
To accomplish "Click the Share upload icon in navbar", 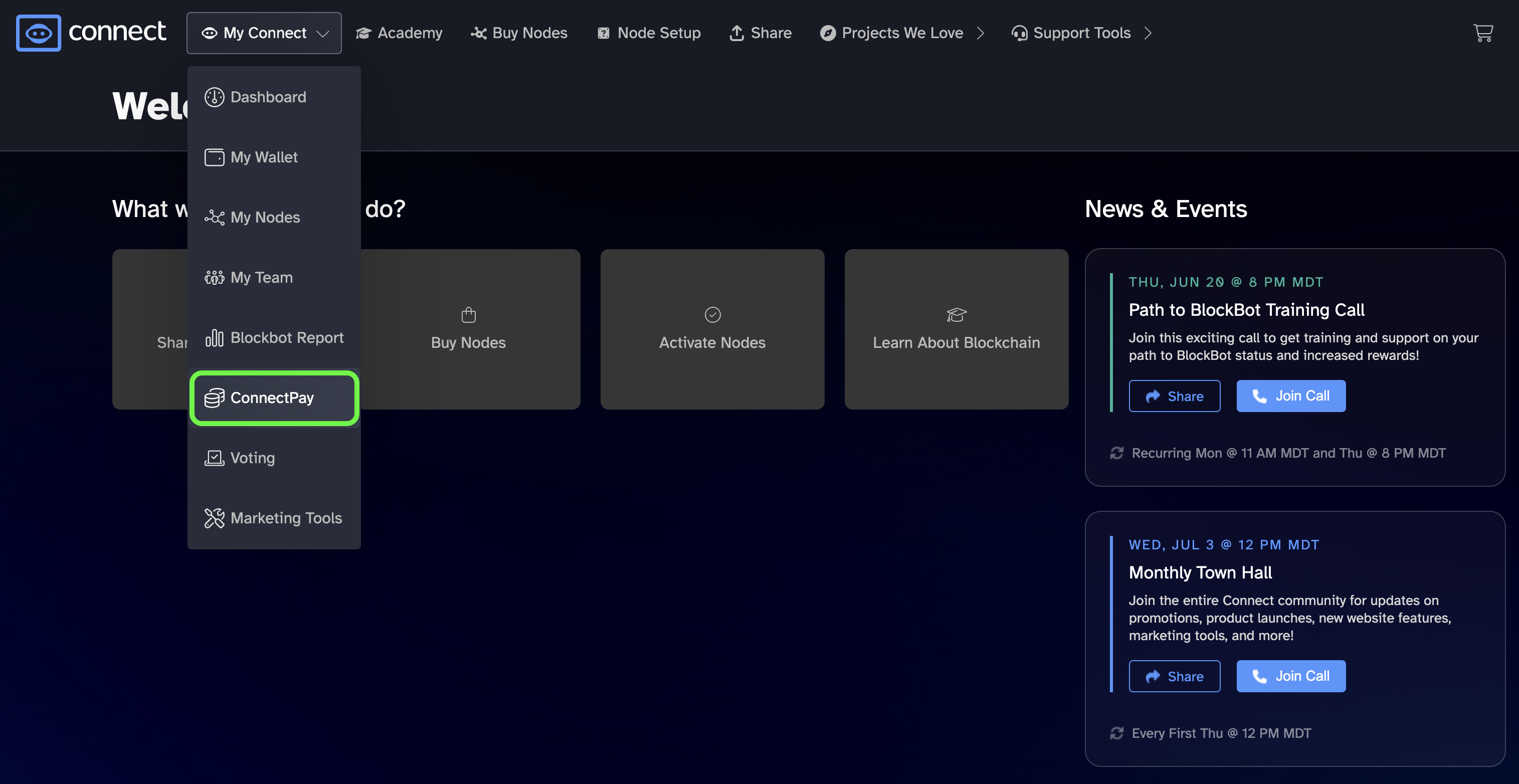I will (736, 33).
